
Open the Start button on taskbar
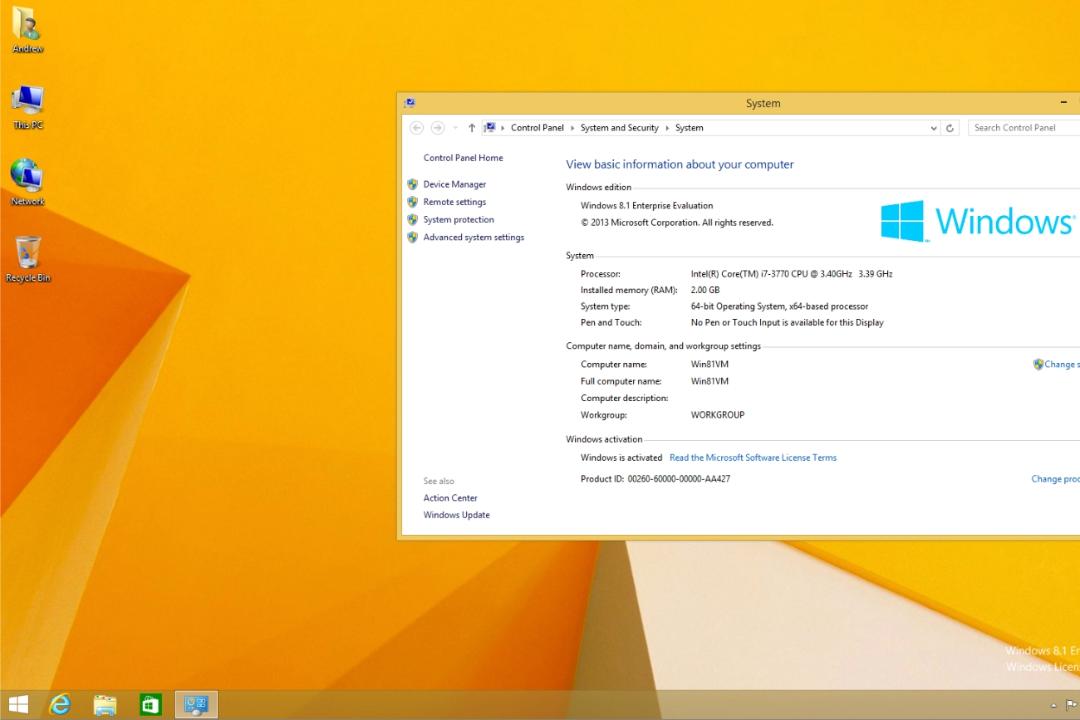18,704
